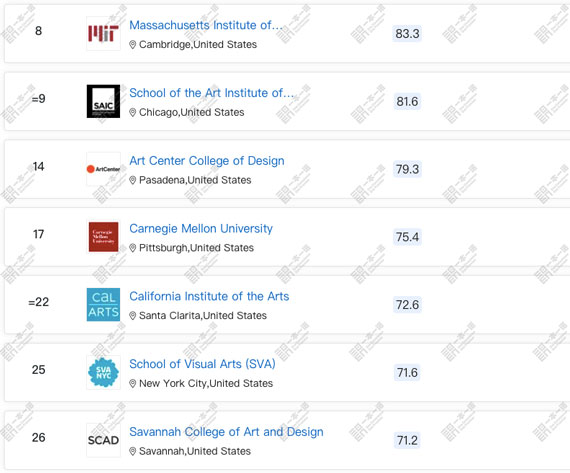Open Savannah College of Art and Design link

click(226, 432)
